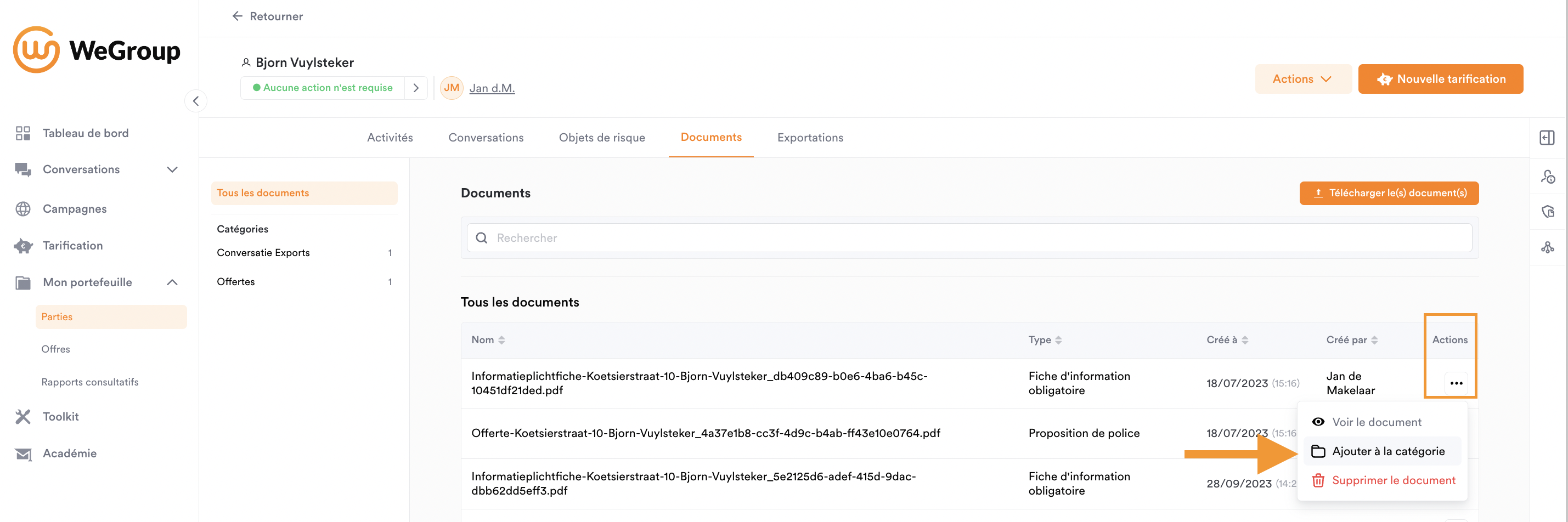
Task: Click the Offerte-Koetsierstraat-10 document name
Action: click(706, 433)
